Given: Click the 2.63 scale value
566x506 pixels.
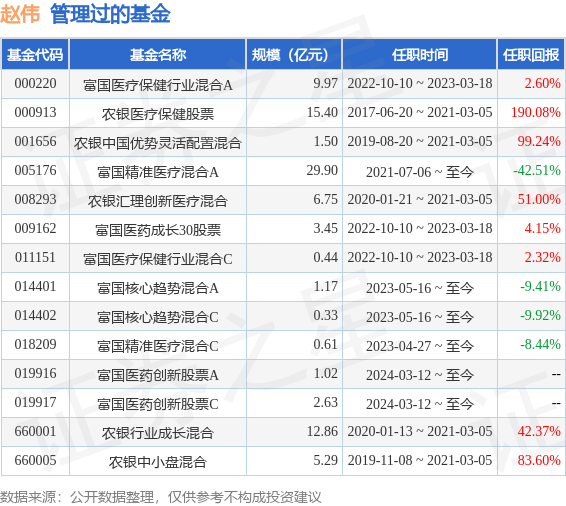Looking at the screenshot, I should click(325, 402).
